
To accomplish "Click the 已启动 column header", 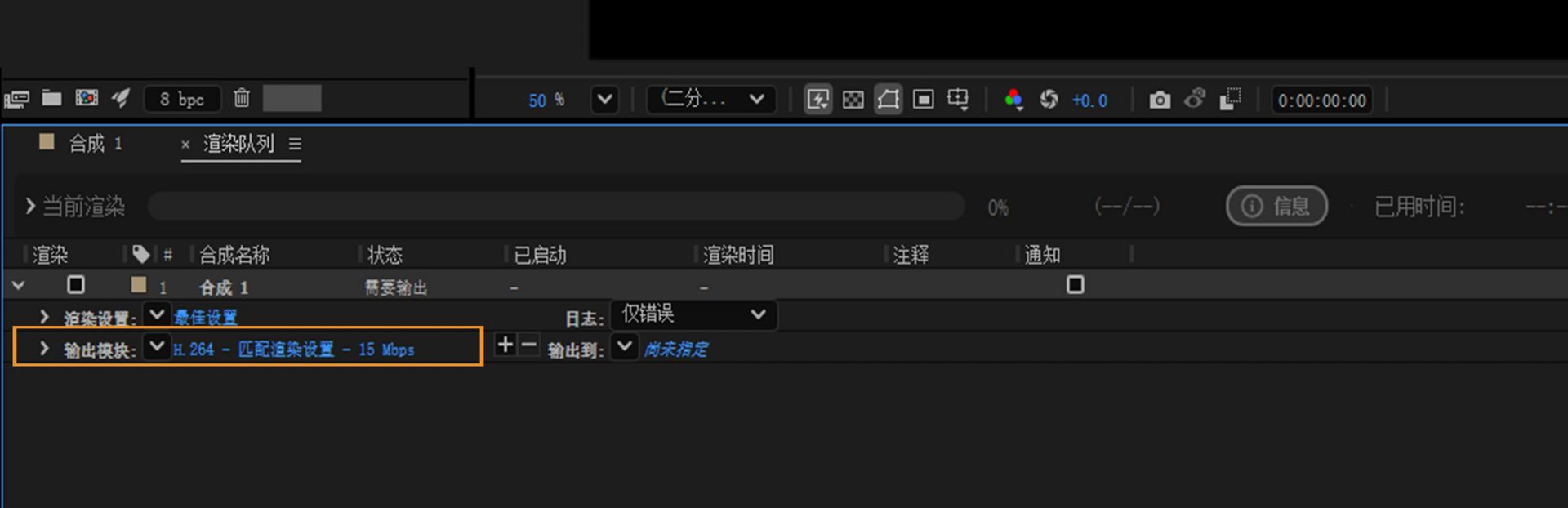I will [x=540, y=255].
